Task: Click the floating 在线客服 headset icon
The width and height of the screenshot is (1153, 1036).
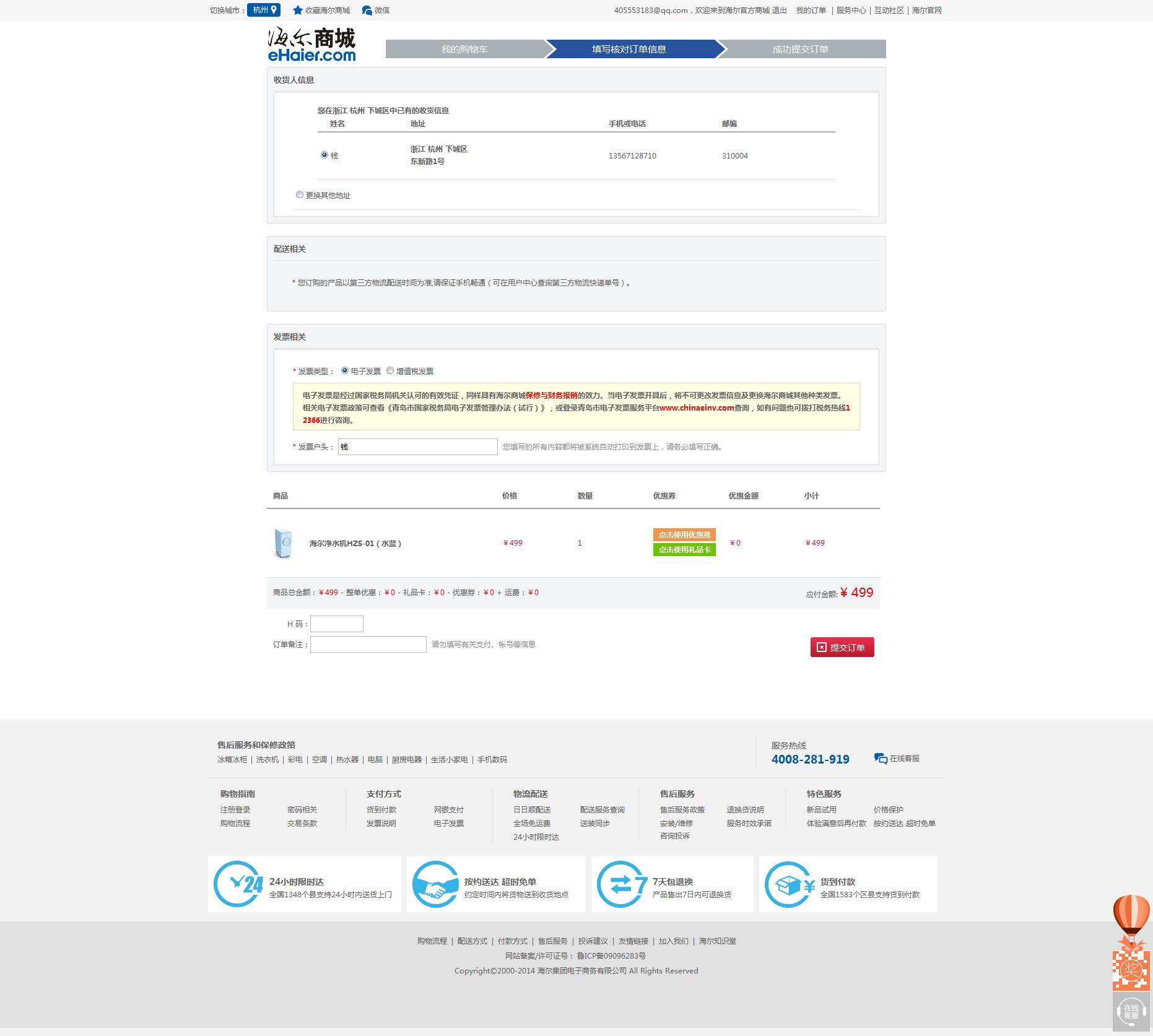Action: pos(1131,1012)
